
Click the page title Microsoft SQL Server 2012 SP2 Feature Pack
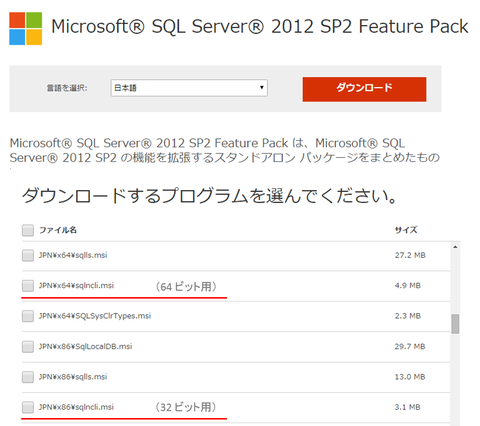click(x=260, y=27)
